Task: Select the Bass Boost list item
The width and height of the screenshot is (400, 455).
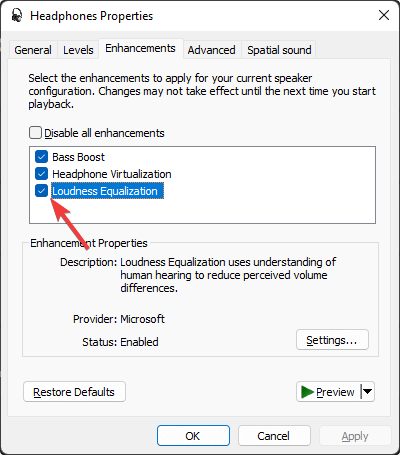Action: coord(78,157)
